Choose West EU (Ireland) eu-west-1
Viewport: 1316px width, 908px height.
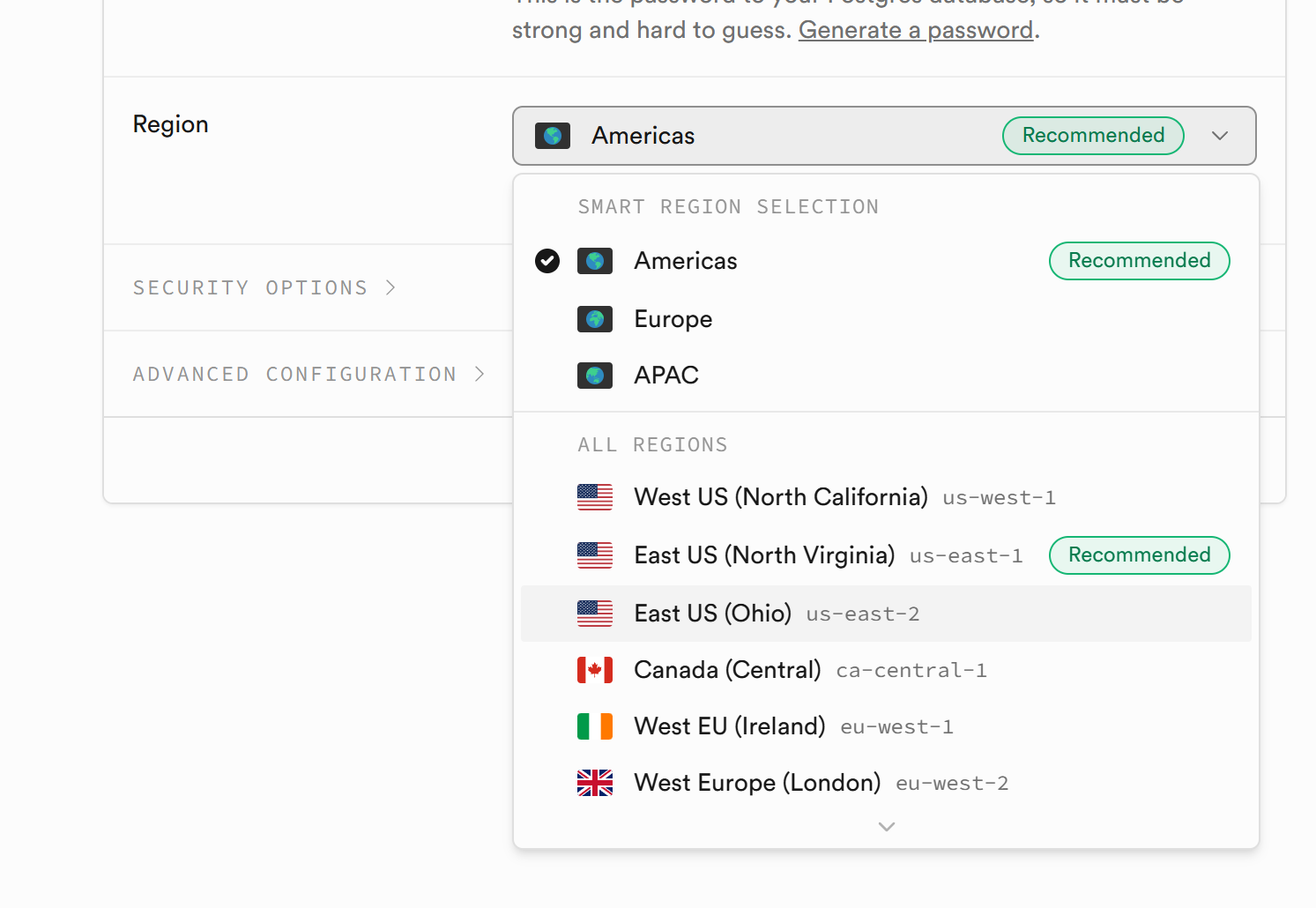click(x=730, y=726)
